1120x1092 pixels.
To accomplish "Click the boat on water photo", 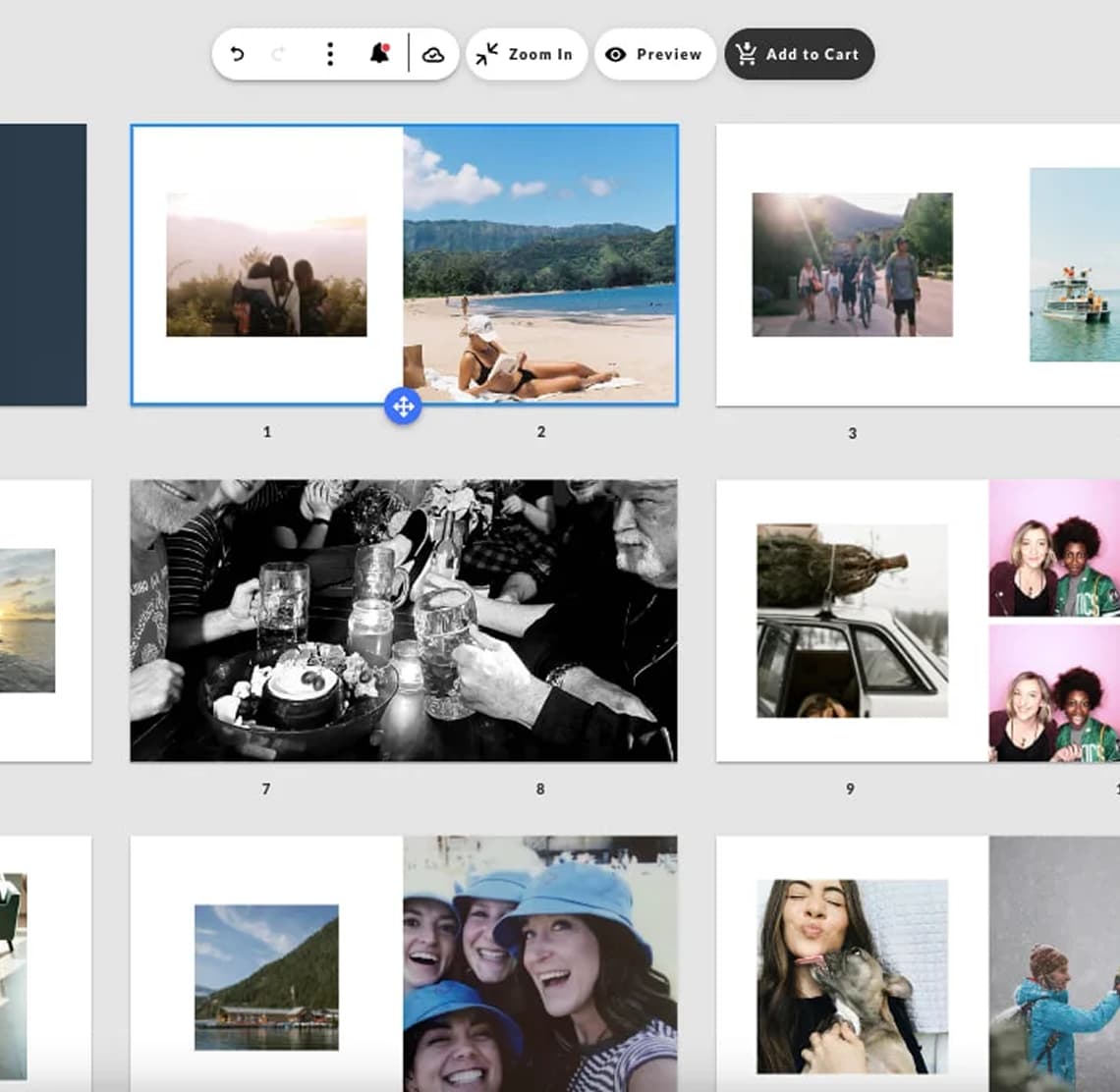I will coord(1074,264).
